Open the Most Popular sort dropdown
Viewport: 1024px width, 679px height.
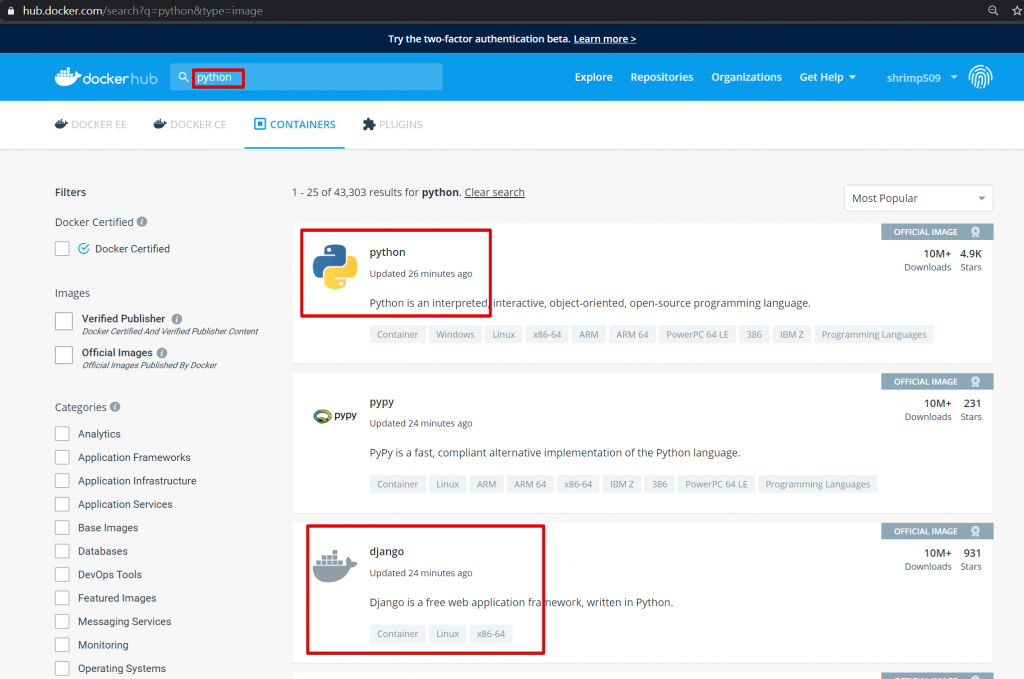(918, 198)
